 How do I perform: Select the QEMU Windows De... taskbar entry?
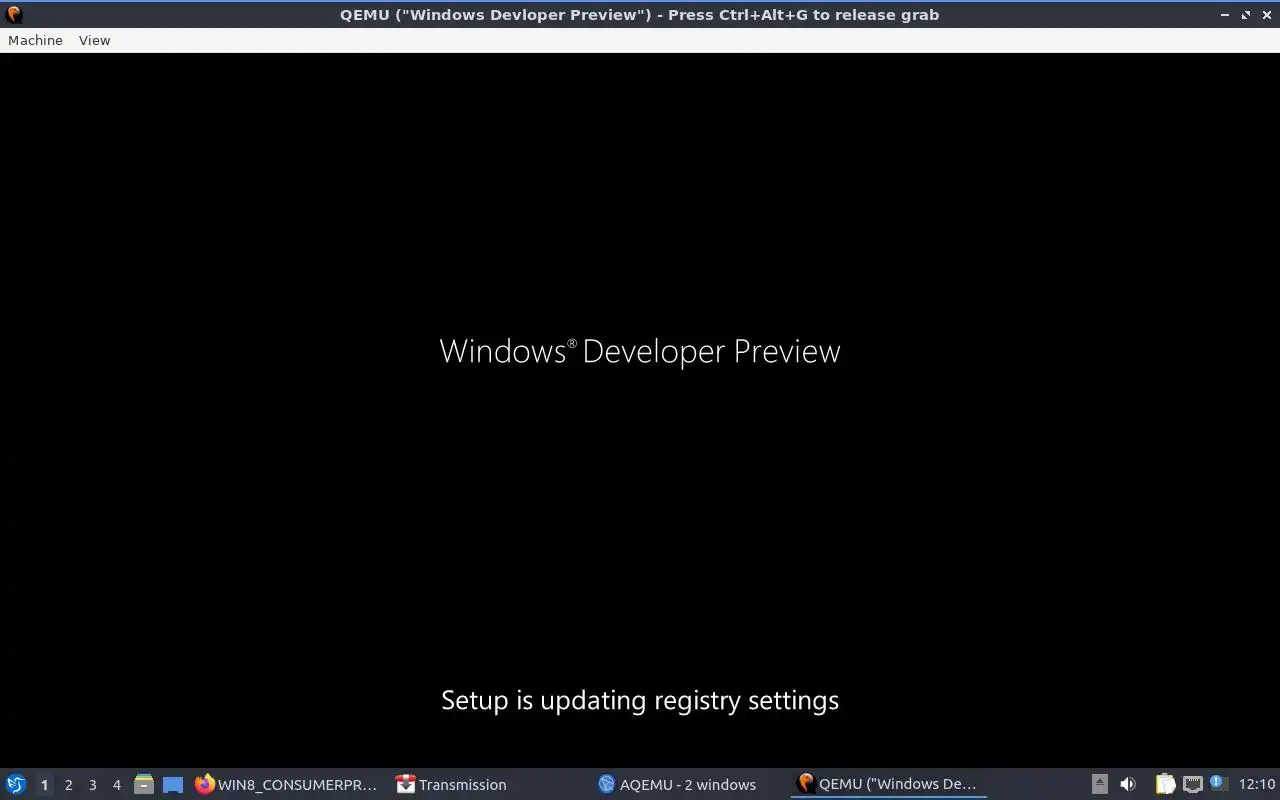coord(888,784)
